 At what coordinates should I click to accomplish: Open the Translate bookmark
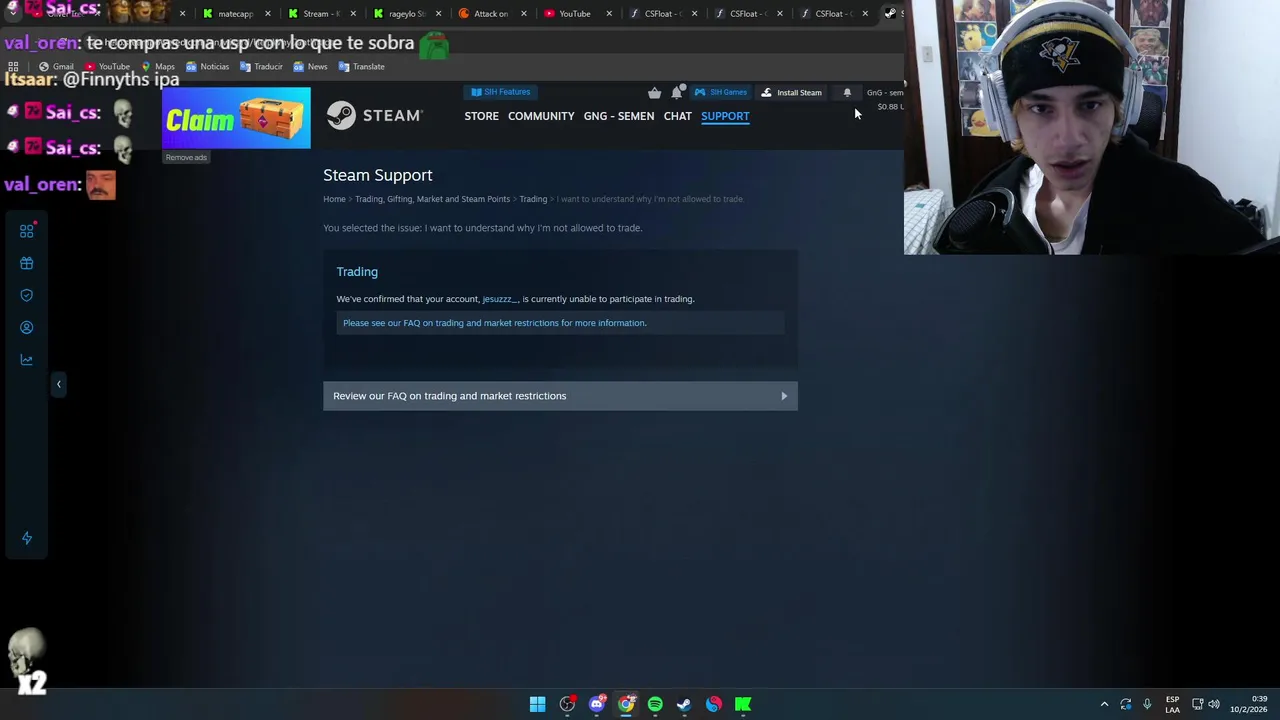click(x=361, y=66)
